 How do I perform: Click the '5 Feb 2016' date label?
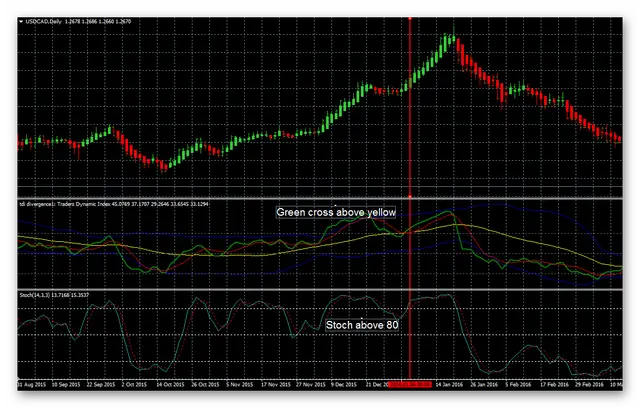(x=518, y=384)
